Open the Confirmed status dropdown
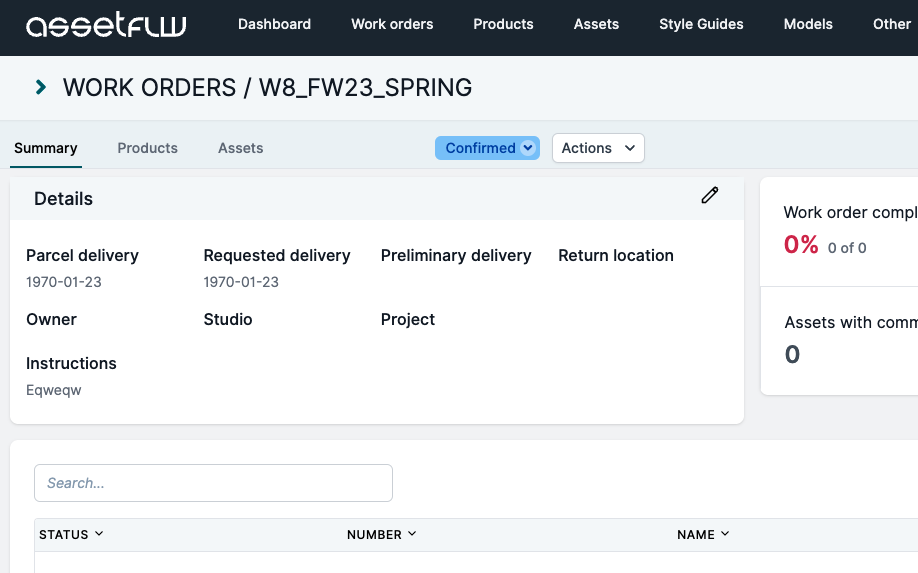The height and width of the screenshot is (573, 918). [x=487, y=148]
